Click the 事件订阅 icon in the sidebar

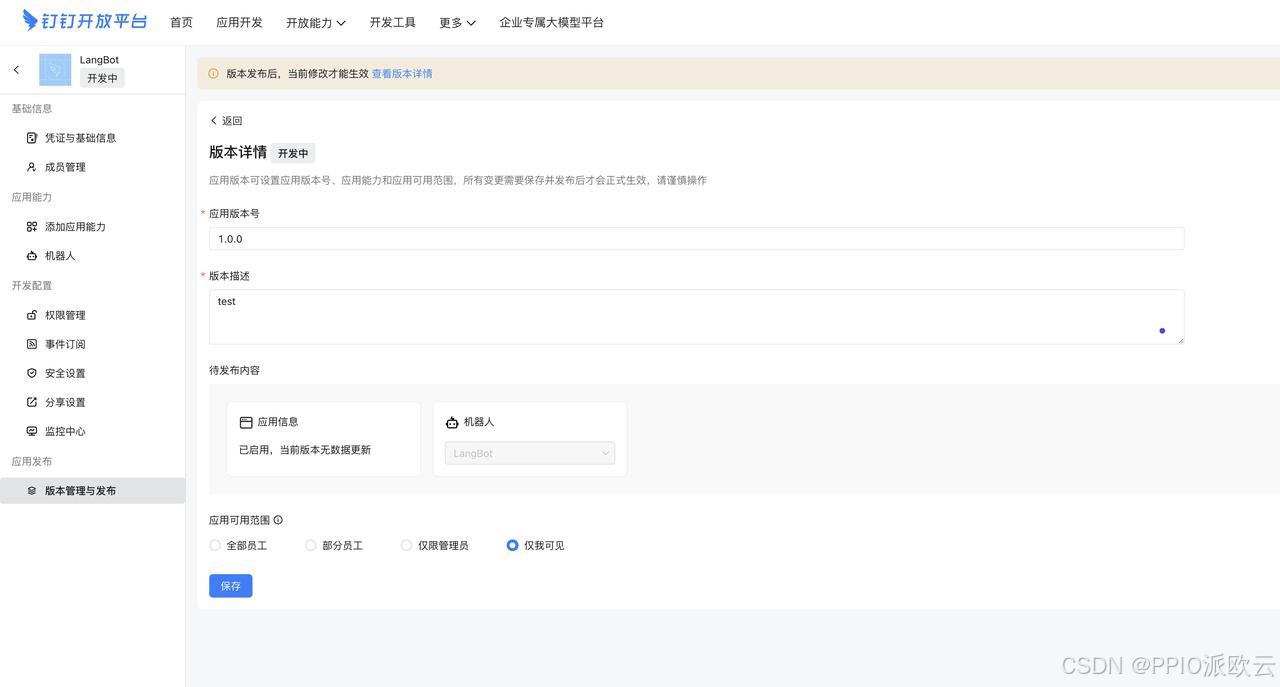(32, 344)
